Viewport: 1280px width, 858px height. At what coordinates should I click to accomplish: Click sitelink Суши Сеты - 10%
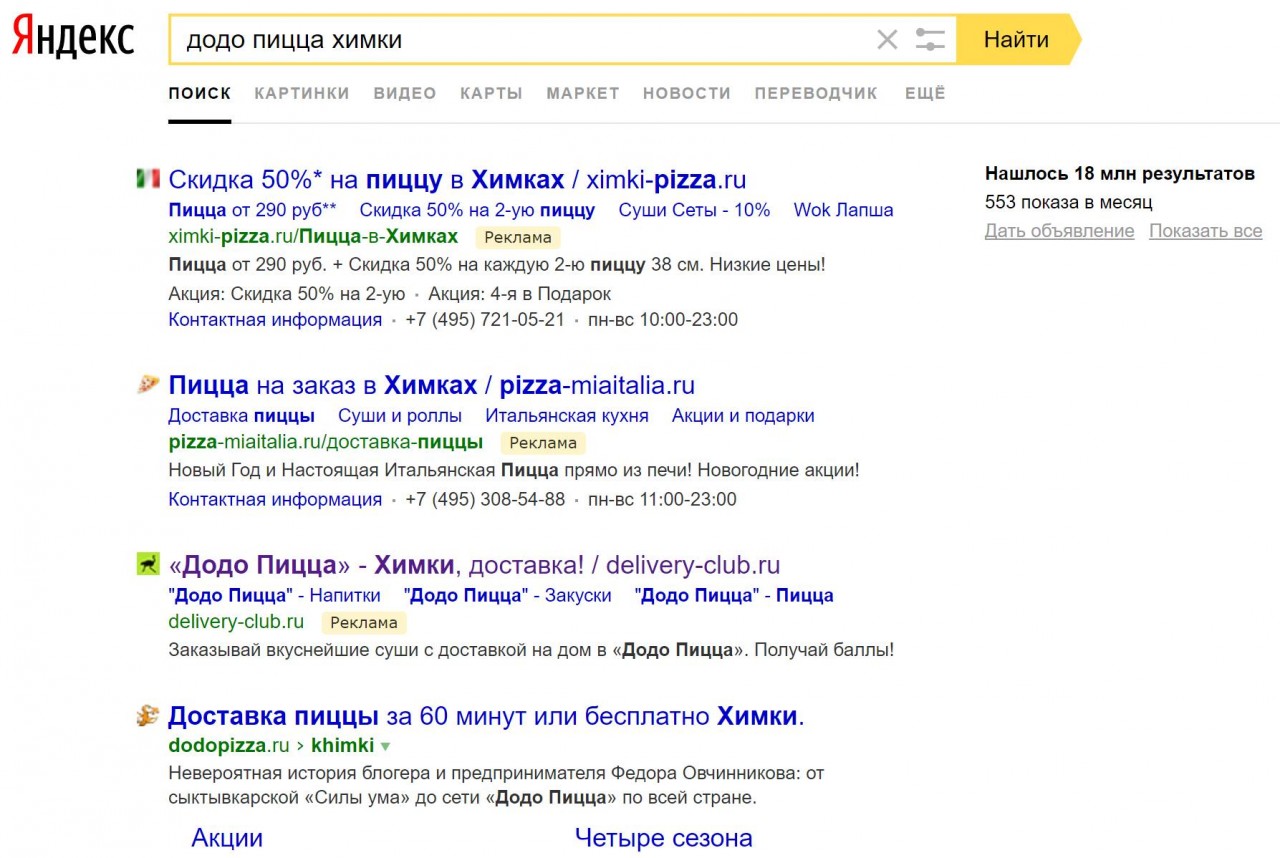click(694, 210)
